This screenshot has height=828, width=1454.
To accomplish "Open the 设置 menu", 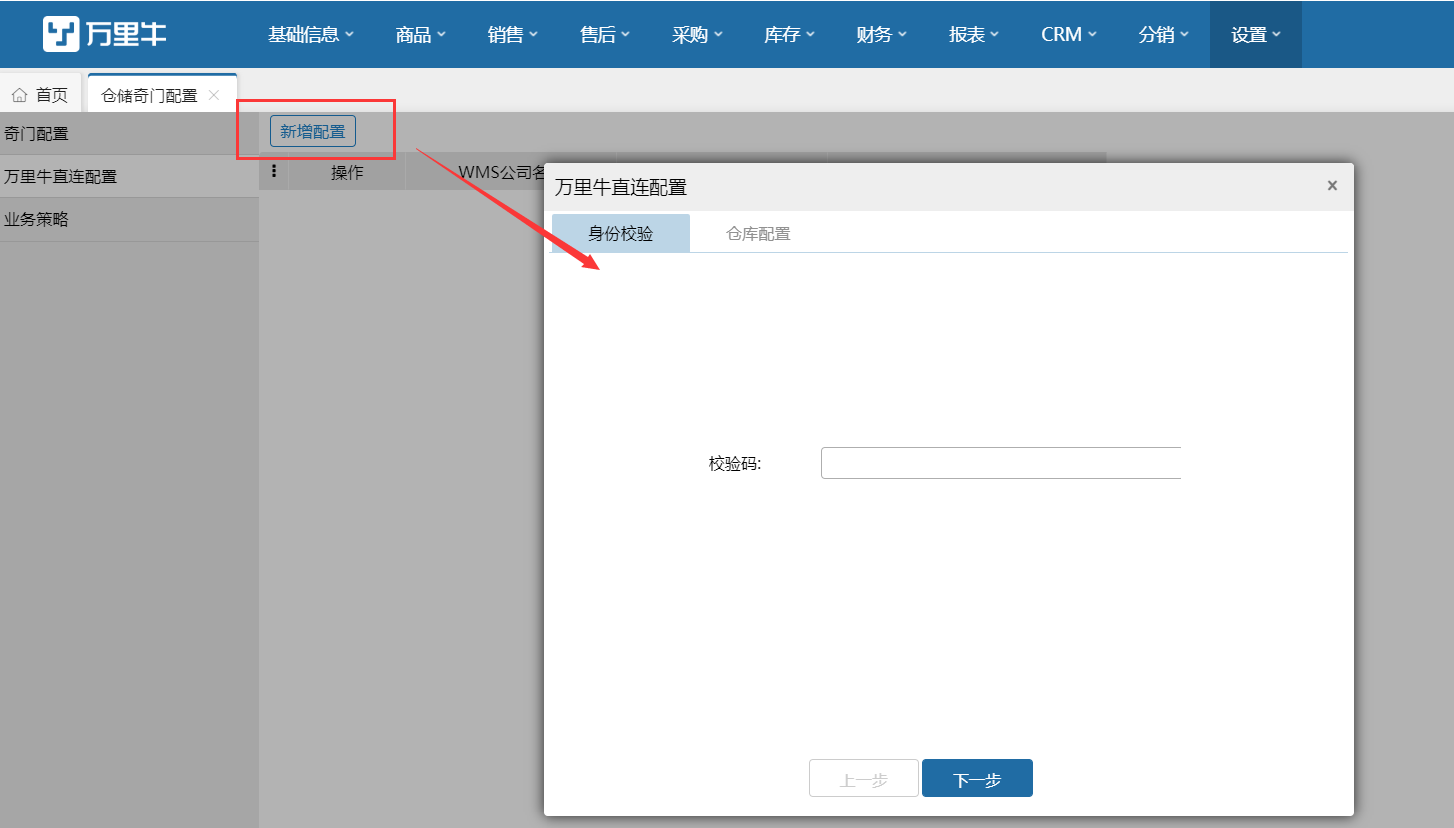I will point(1256,34).
